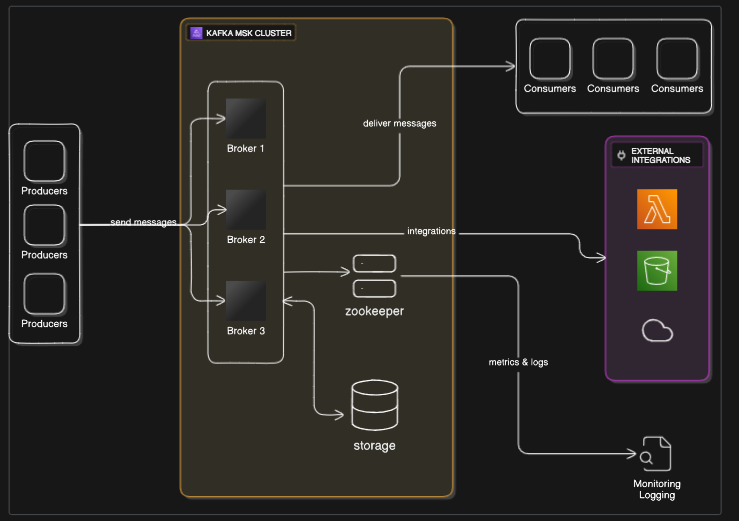This screenshot has width=739, height=521.
Task: Click the zookeeper server stack icon
Action: tap(375, 276)
